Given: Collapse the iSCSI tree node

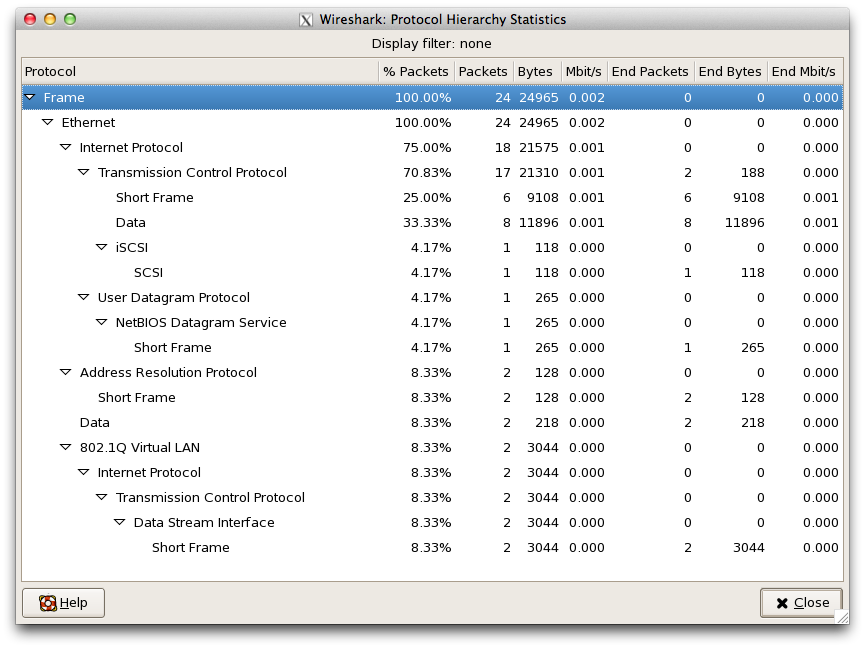Looking at the screenshot, I should click(102, 248).
